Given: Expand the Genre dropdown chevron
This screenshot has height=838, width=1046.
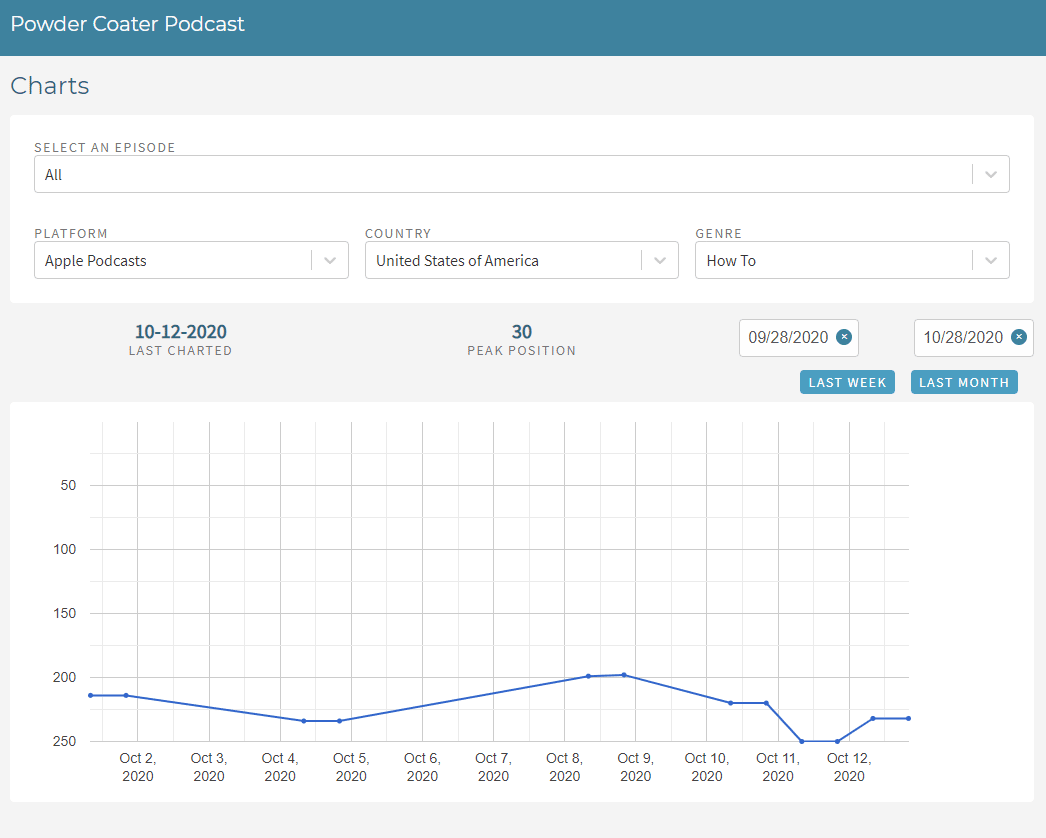Looking at the screenshot, I should tap(991, 260).
